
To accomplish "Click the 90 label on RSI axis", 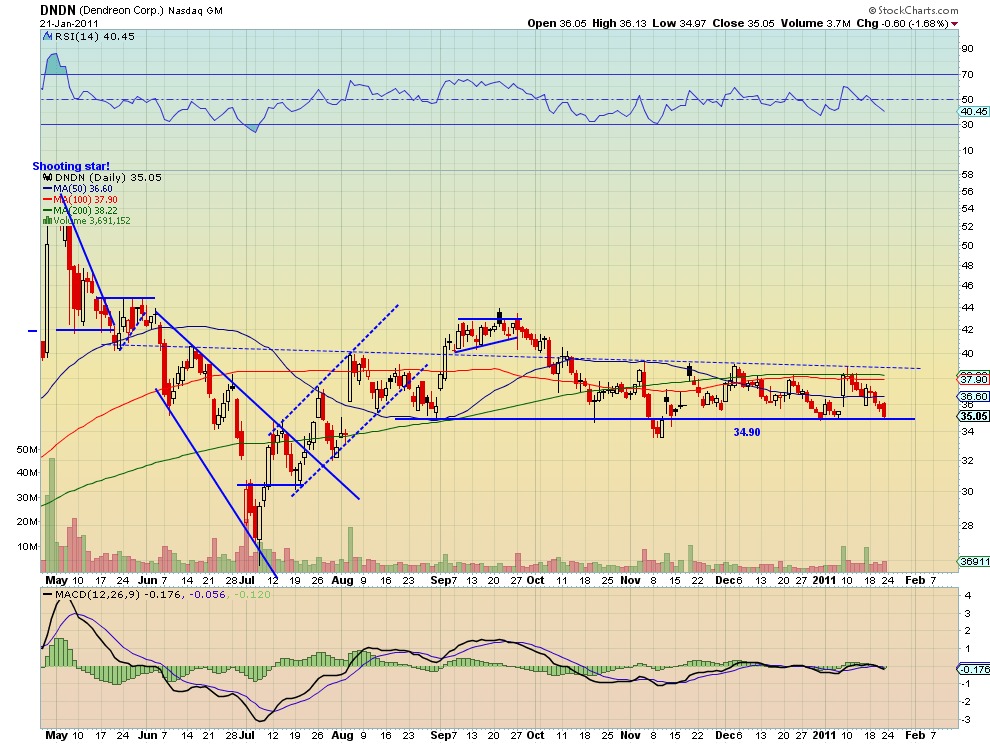I will pos(967,49).
